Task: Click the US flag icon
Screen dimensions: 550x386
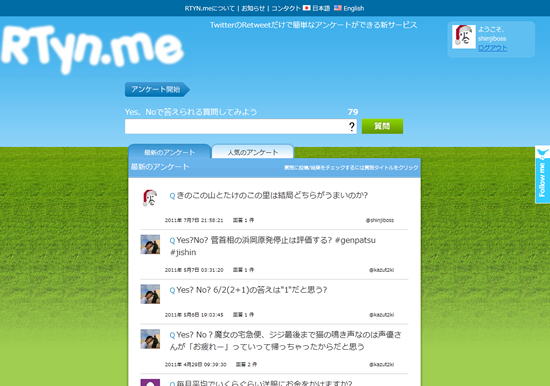Action: 337,8
